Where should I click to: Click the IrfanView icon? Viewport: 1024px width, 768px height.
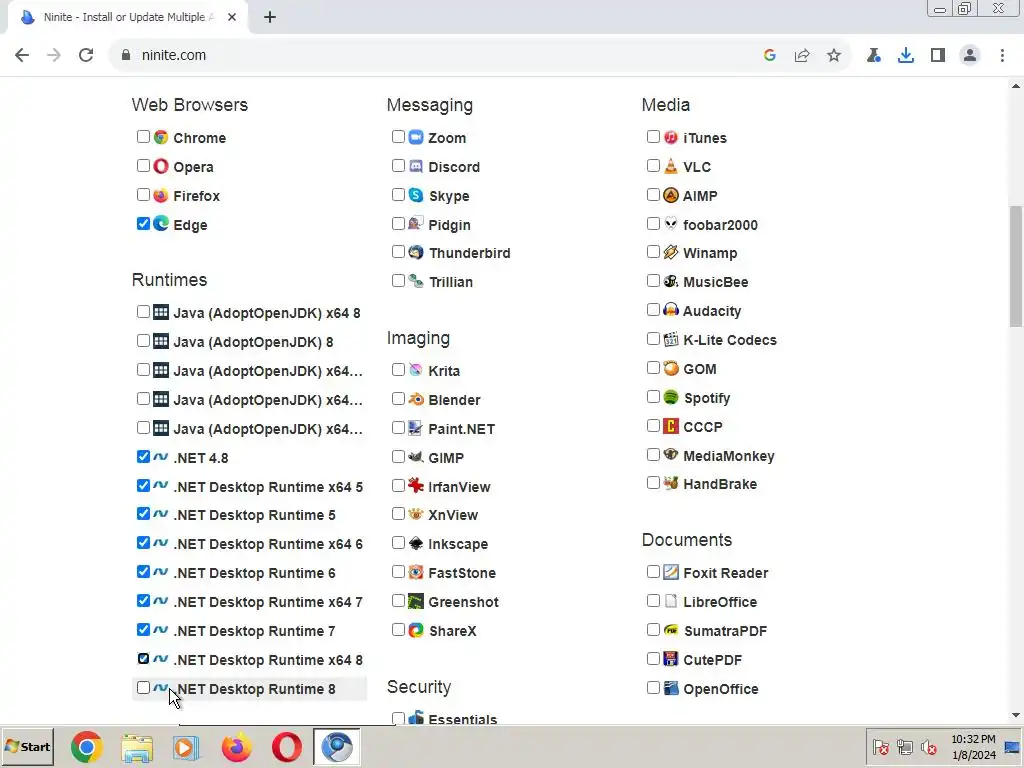pyautogui.click(x=416, y=486)
